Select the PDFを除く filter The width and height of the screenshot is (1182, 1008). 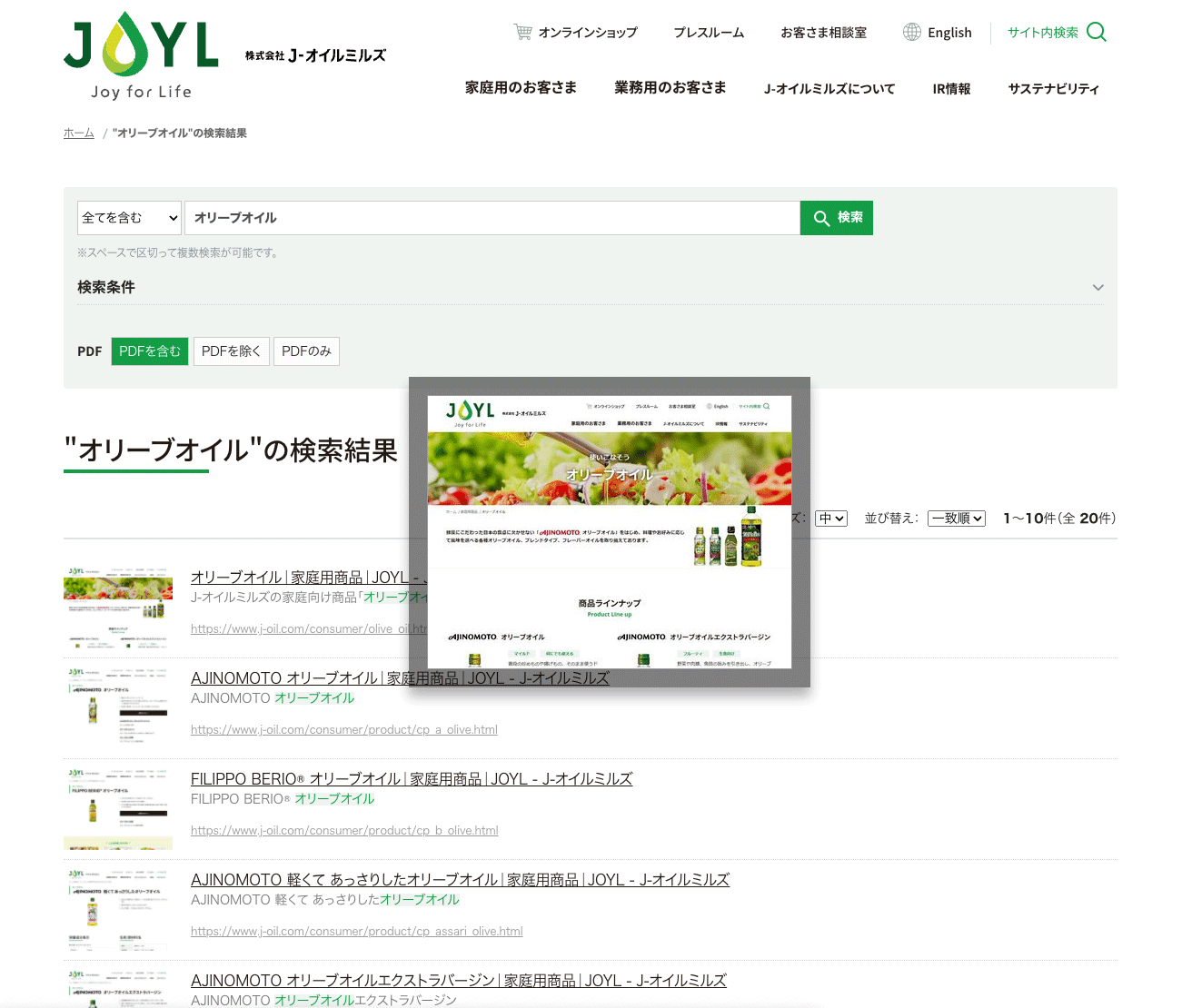(x=232, y=351)
